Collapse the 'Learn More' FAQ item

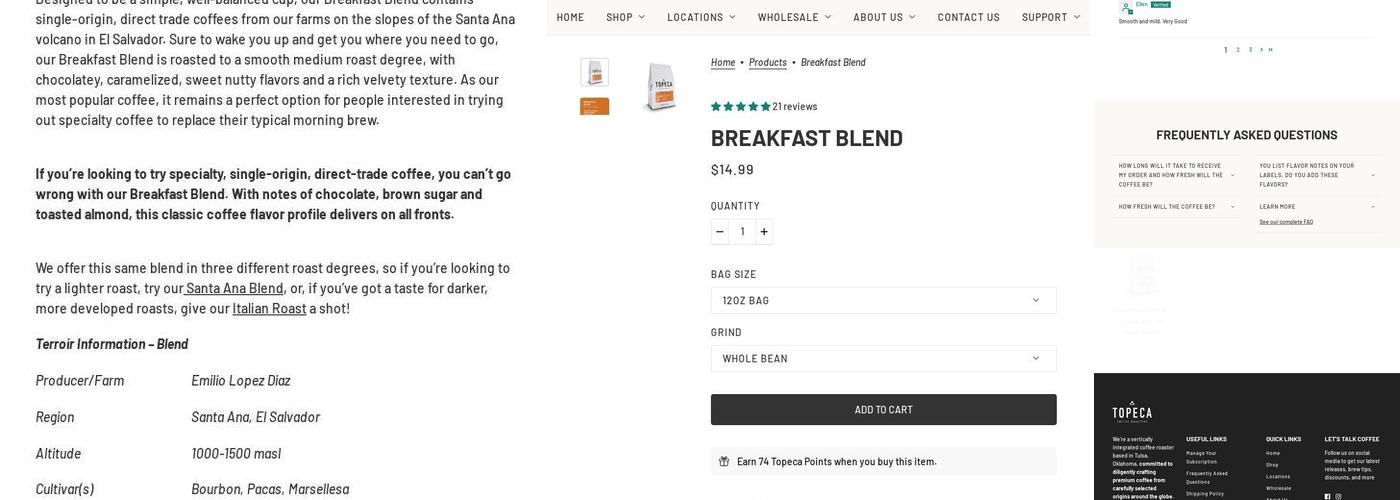click(x=1316, y=207)
